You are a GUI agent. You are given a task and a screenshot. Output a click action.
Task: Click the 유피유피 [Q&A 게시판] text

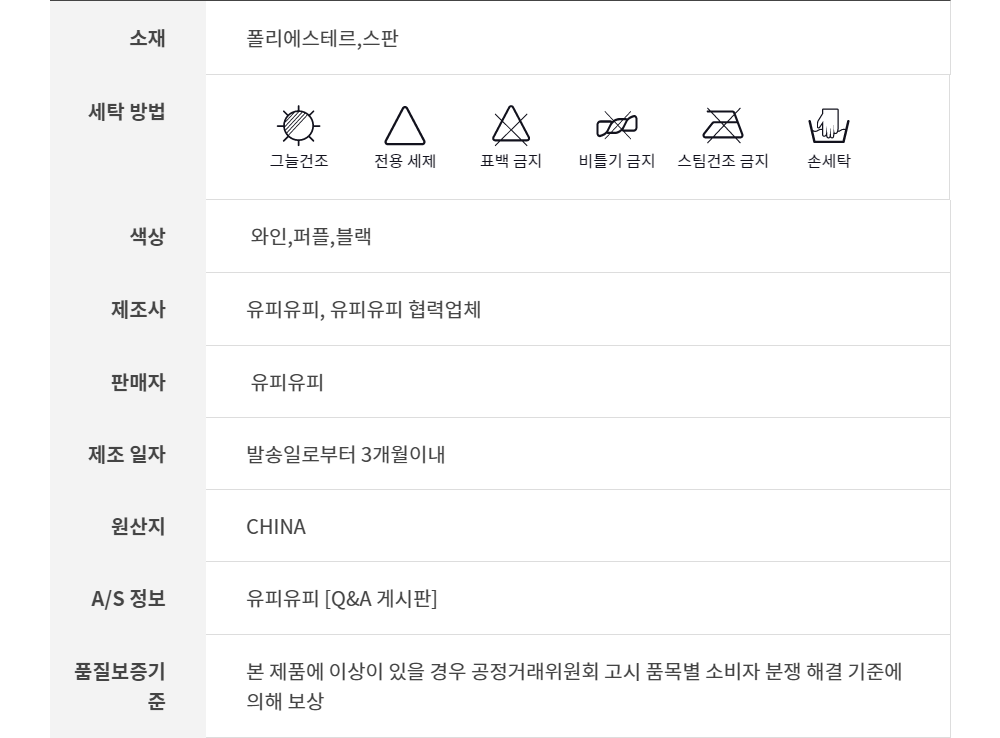click(x=342, y=599)
